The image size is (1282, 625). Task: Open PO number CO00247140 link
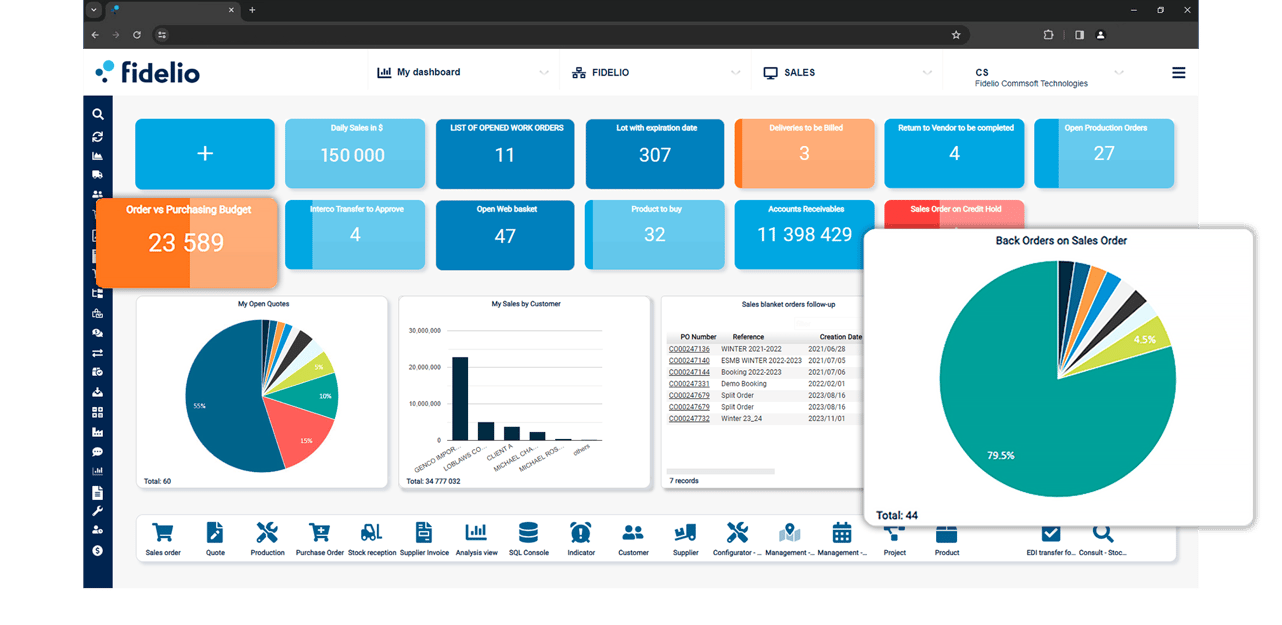(689, 360)
